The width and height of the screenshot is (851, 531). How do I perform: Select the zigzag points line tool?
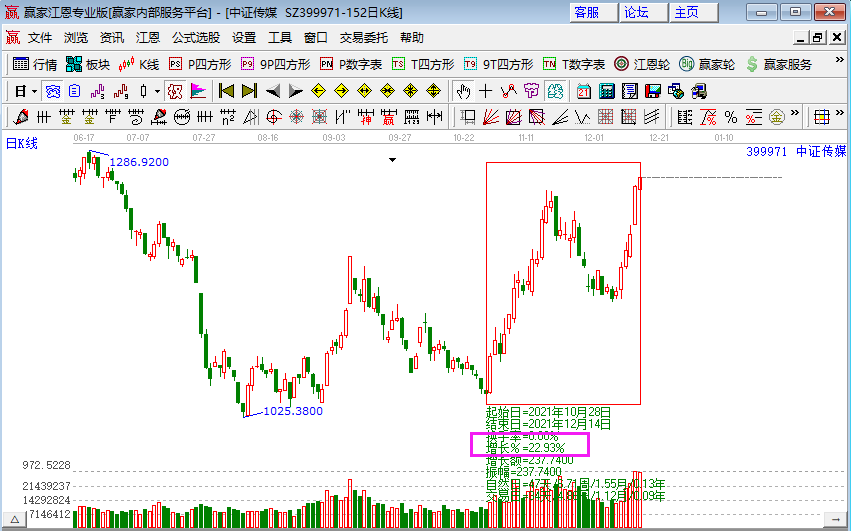[x=509, y=91]
